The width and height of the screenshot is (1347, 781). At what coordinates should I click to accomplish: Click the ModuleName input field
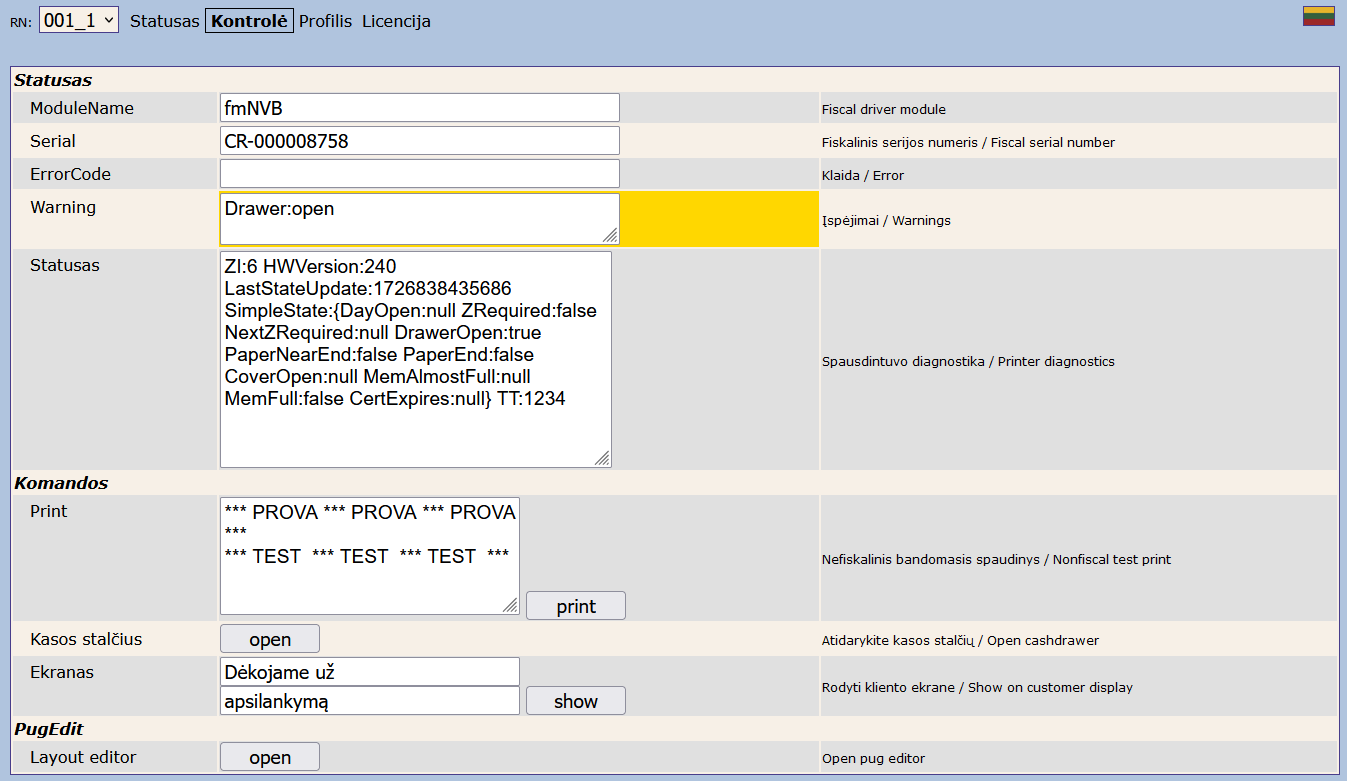tap(419, 108)
